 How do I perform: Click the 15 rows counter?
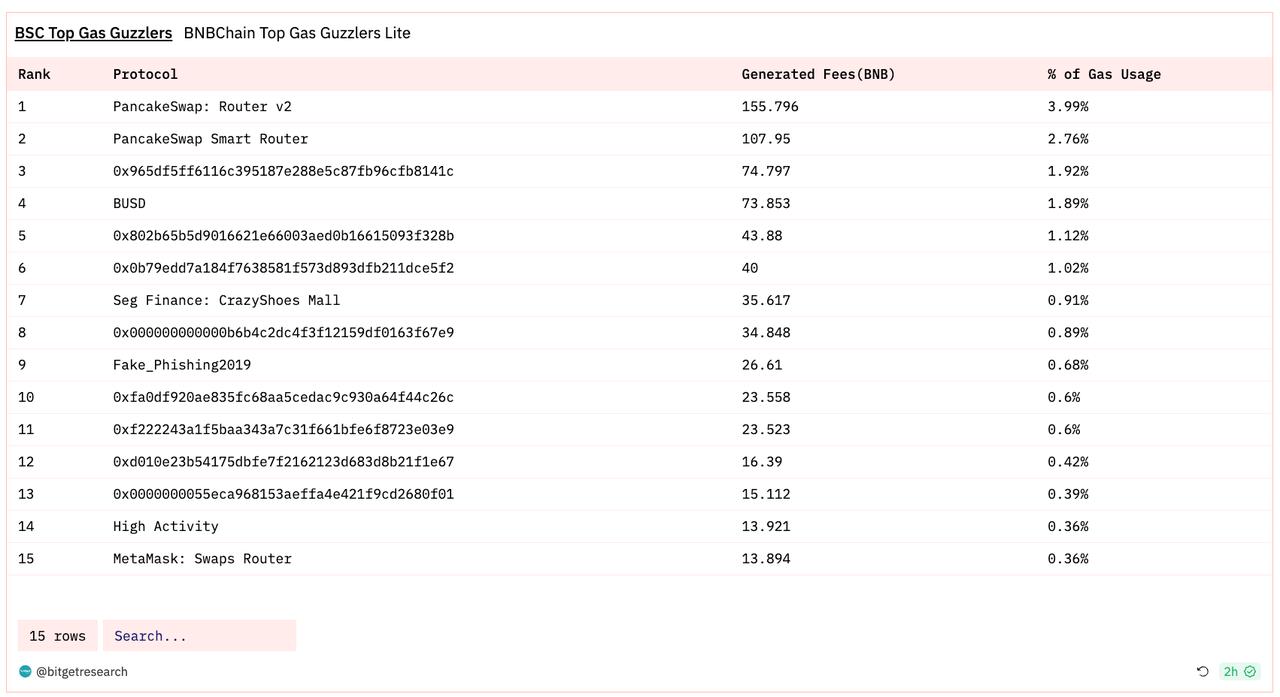pos(57,636)
